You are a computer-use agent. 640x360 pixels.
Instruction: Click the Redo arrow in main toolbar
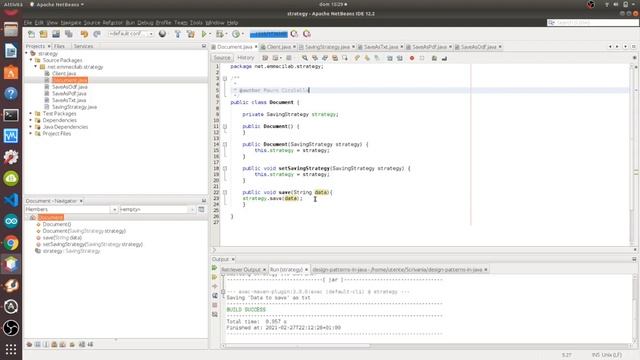pos(97,34)
